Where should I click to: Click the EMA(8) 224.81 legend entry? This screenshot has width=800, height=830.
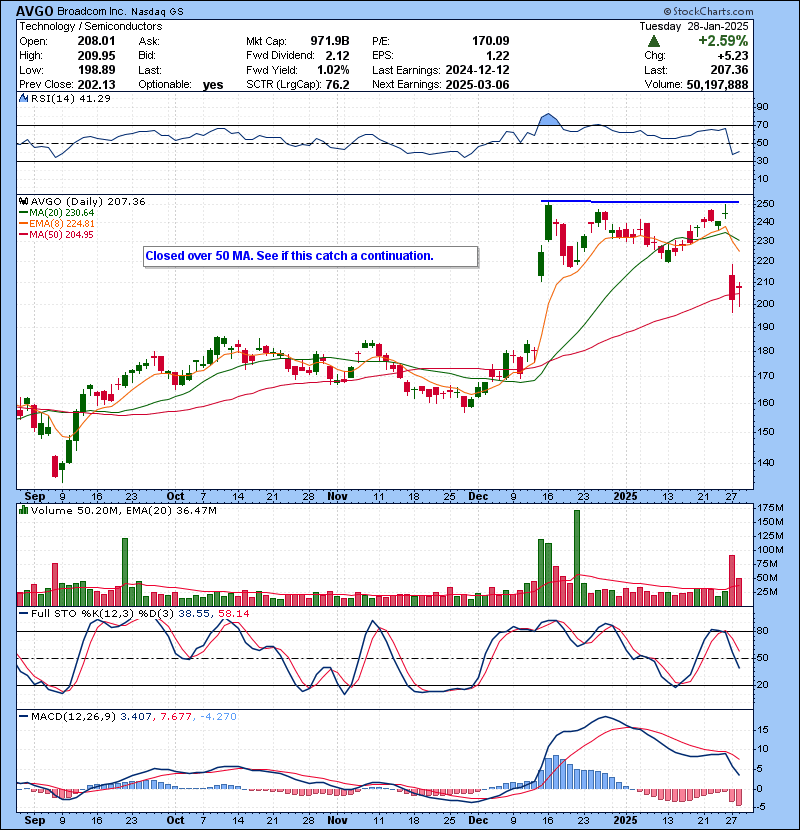(x=57, y=224)
